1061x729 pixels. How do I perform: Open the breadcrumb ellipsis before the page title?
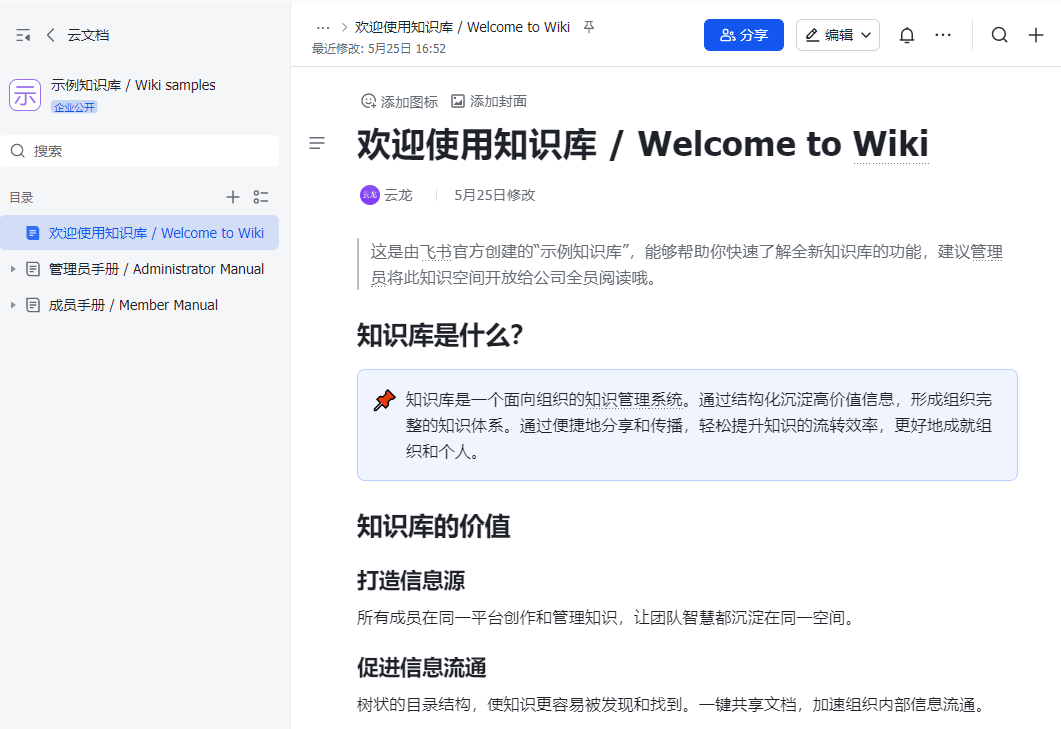coord(324,27)
